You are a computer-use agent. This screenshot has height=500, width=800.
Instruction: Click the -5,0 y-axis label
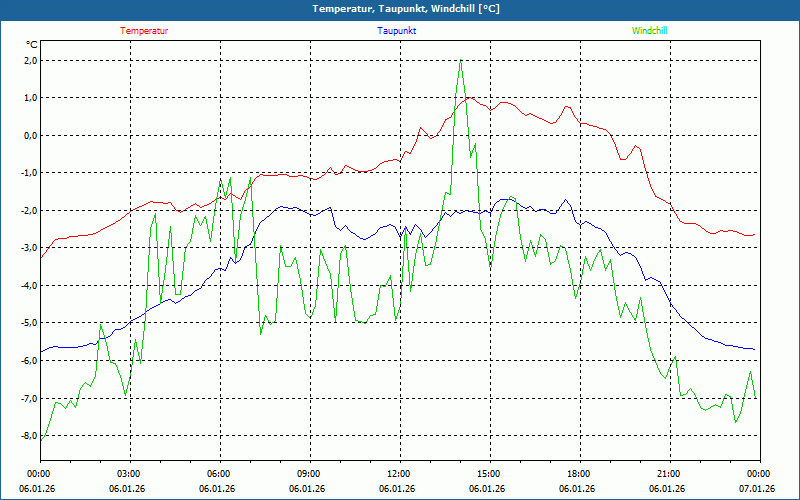(27, 323)
